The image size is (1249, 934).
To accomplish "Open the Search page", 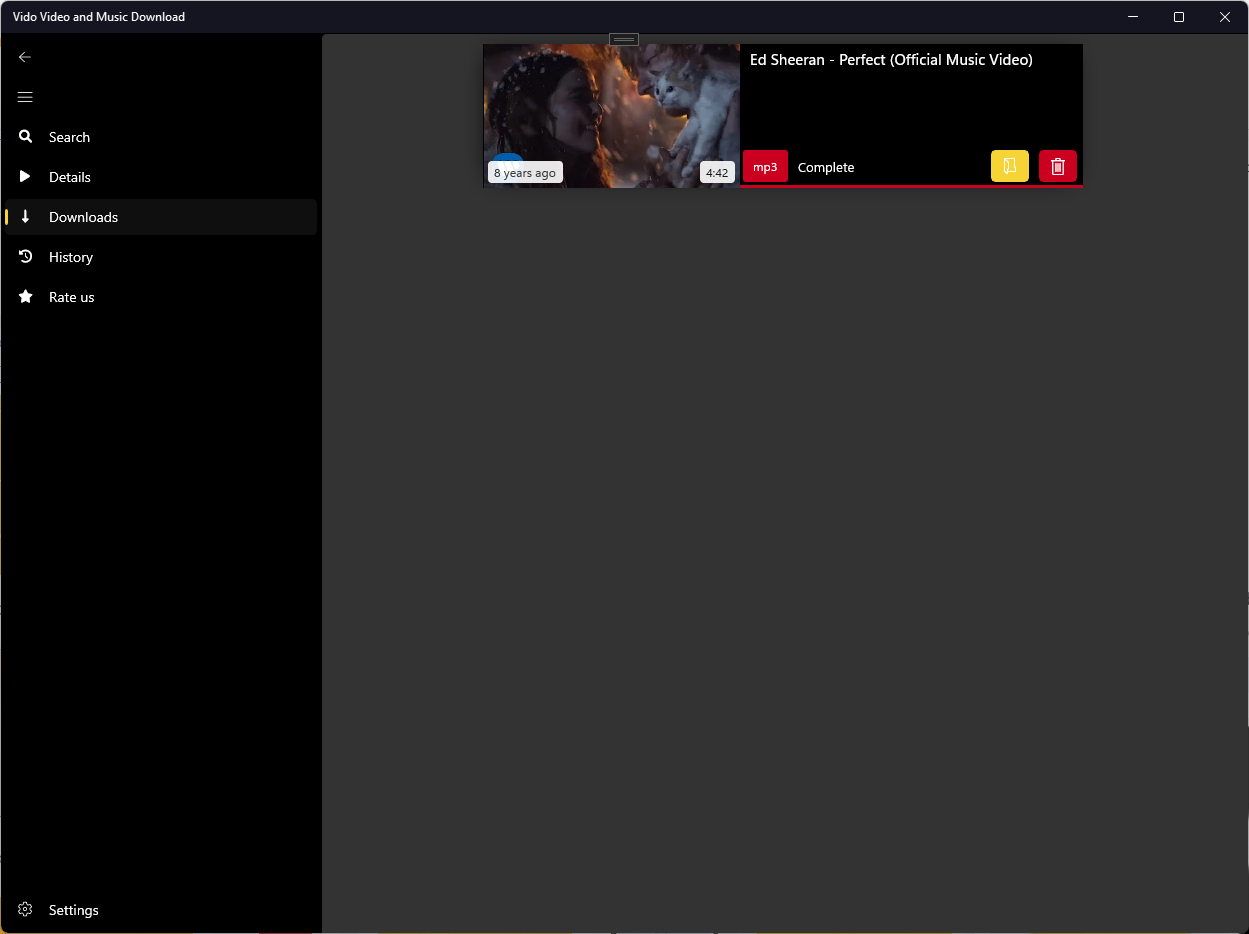I will pyautogui.click(x=161, y=137).
